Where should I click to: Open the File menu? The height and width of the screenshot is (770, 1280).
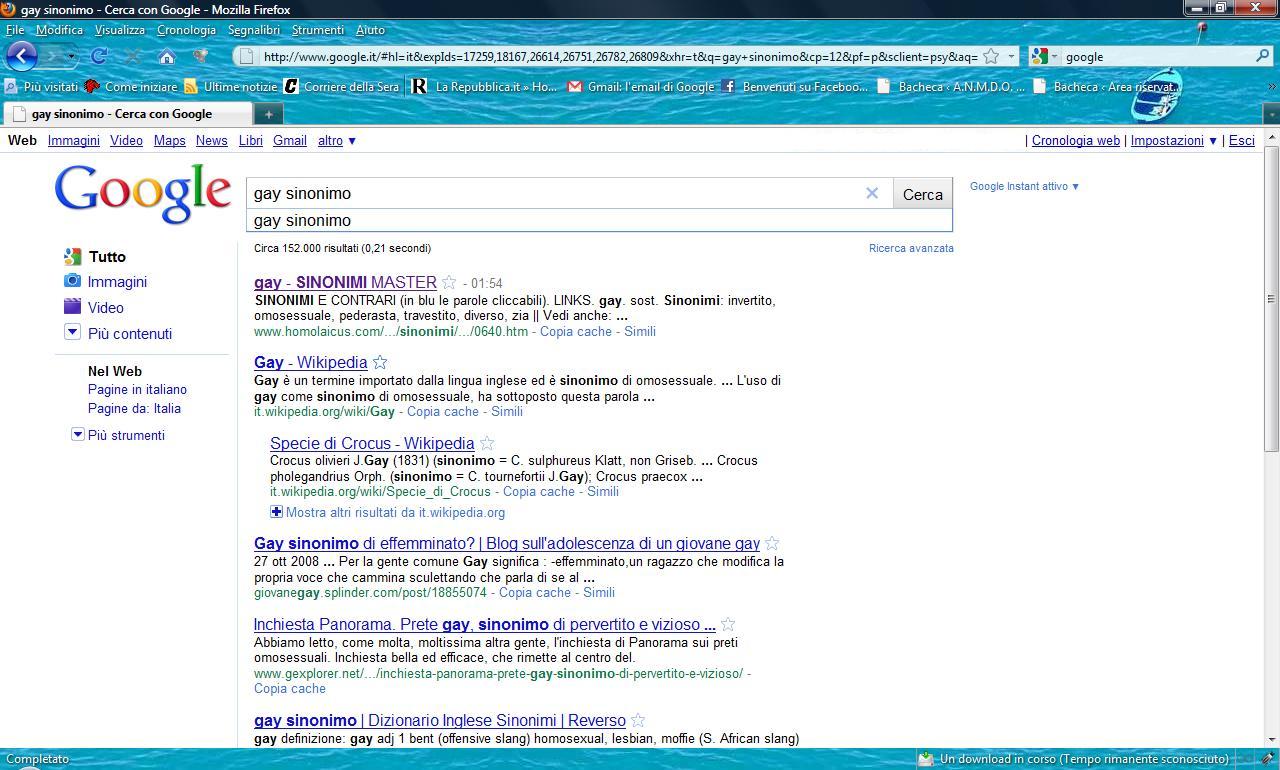coord(15,30)
